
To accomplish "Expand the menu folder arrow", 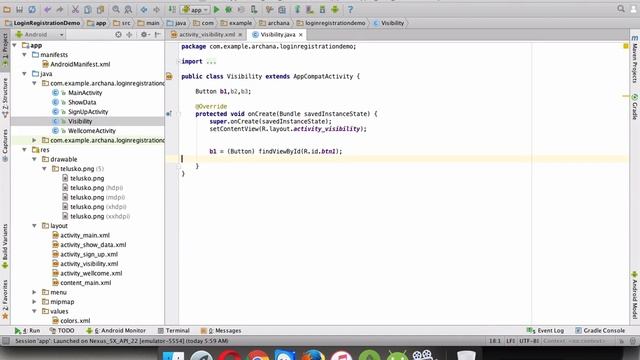I will pos(35,292).
